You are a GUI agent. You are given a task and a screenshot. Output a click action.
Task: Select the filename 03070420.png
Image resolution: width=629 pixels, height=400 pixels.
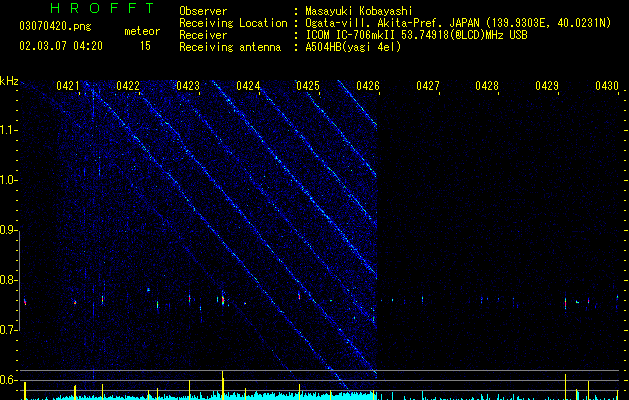(x=55, y=27)
